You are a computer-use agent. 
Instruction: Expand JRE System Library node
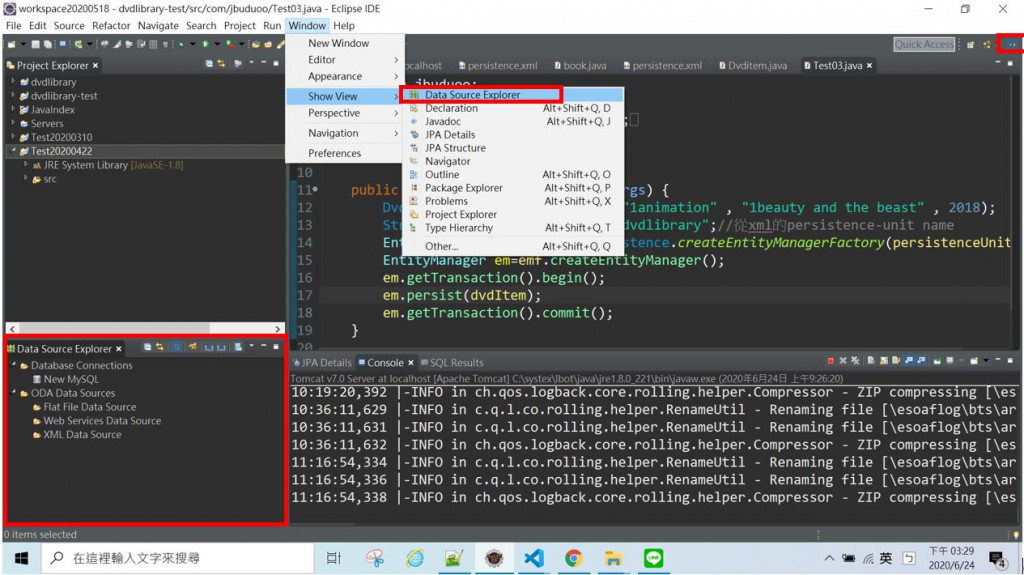(x=26, y=165)
